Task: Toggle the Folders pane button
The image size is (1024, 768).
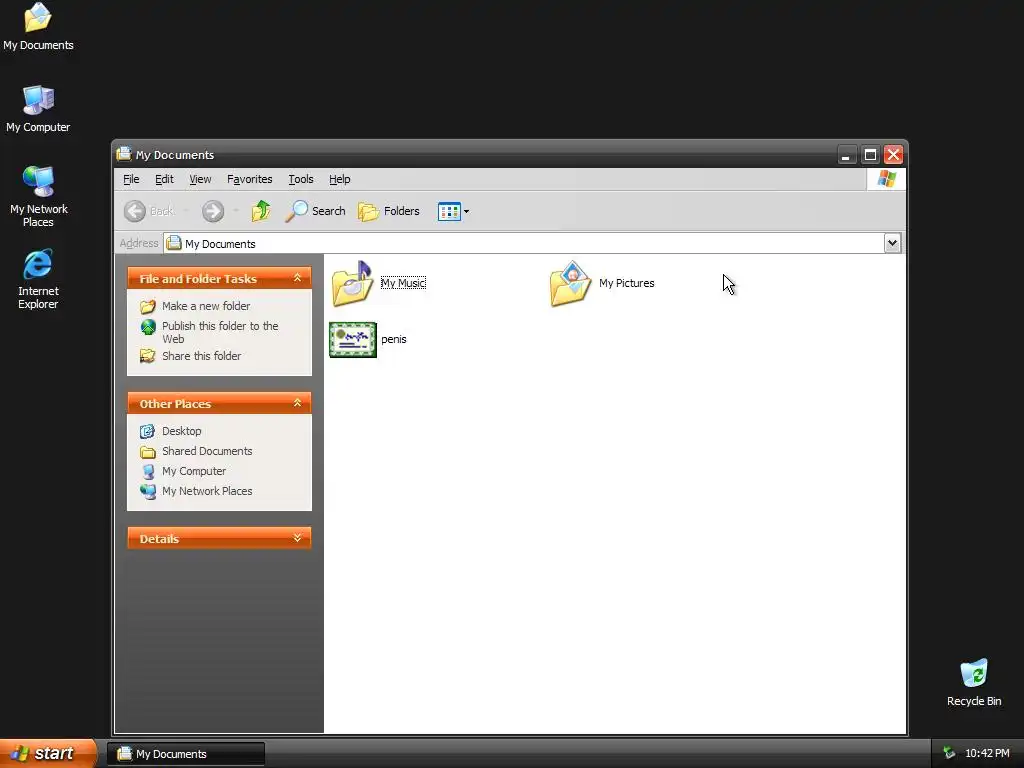Action: (x=389, y=211)
